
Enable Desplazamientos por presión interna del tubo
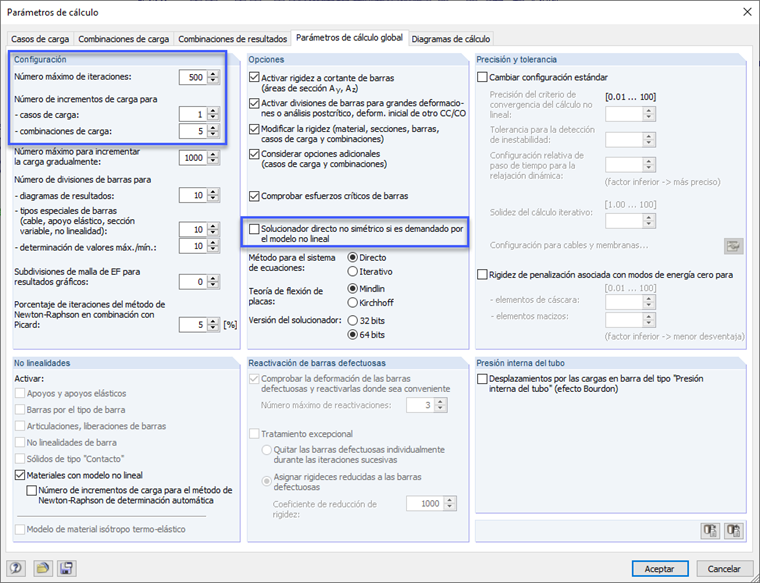tap(482, 378)
